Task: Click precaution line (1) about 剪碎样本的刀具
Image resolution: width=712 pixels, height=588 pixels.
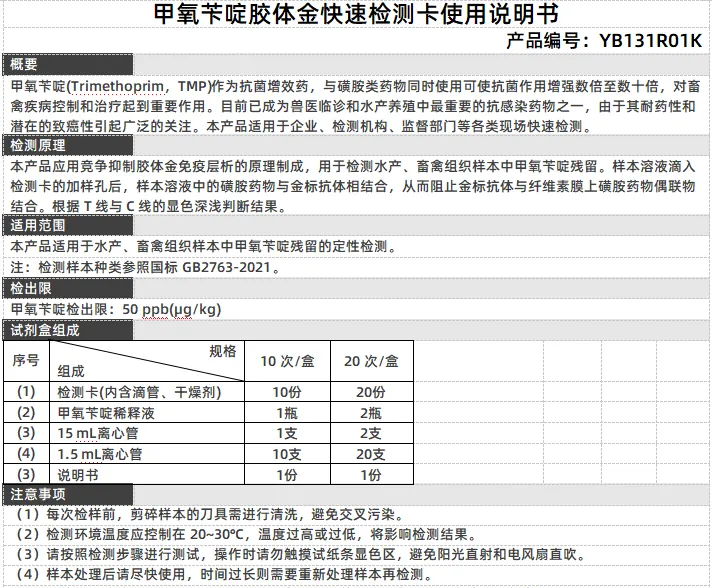Action: tap(210, 514)
